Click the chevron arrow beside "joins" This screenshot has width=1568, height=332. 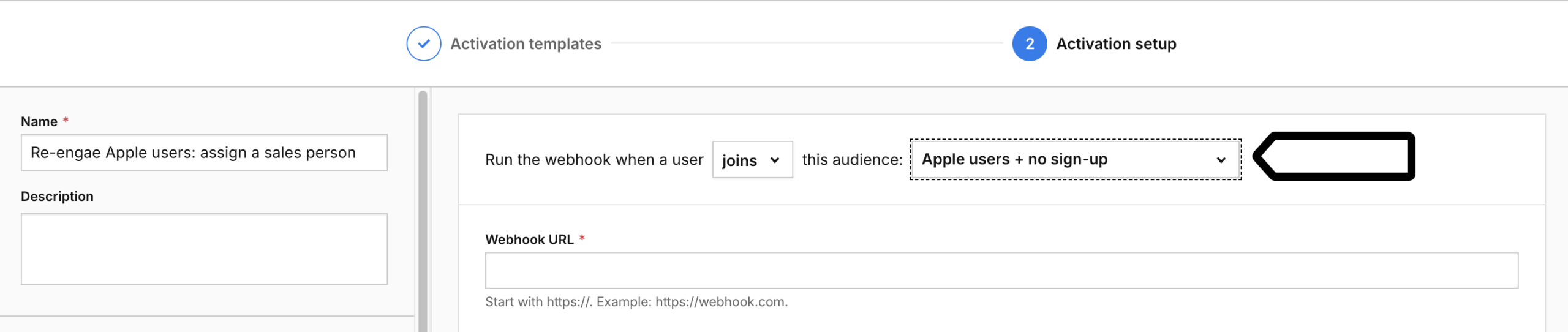[775, 160]
